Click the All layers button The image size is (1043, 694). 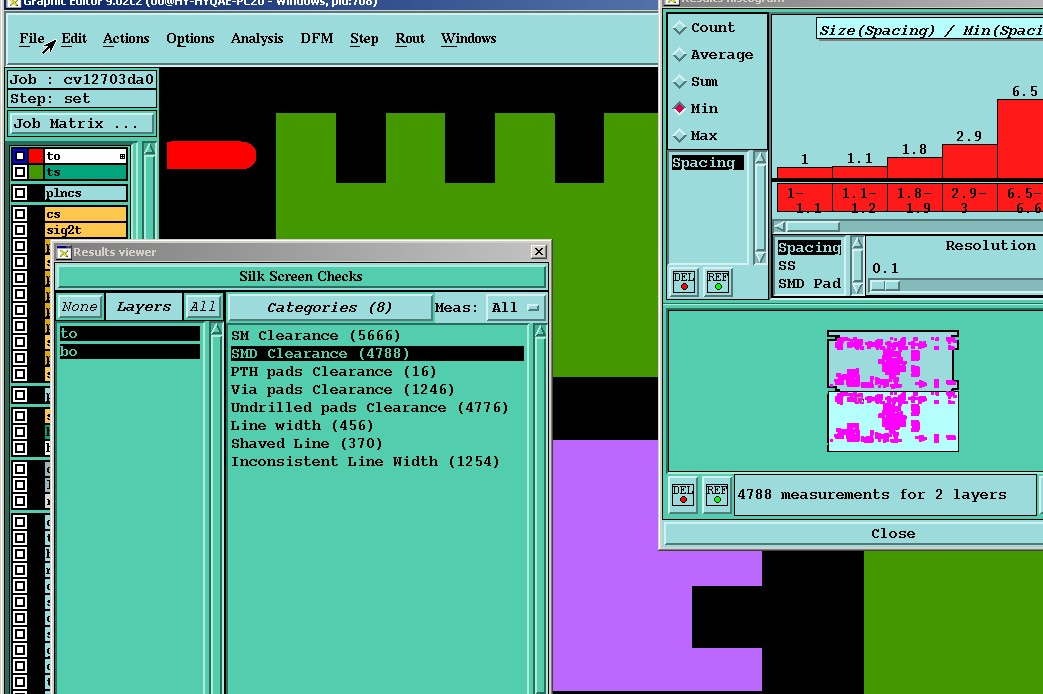click(203, 307)
